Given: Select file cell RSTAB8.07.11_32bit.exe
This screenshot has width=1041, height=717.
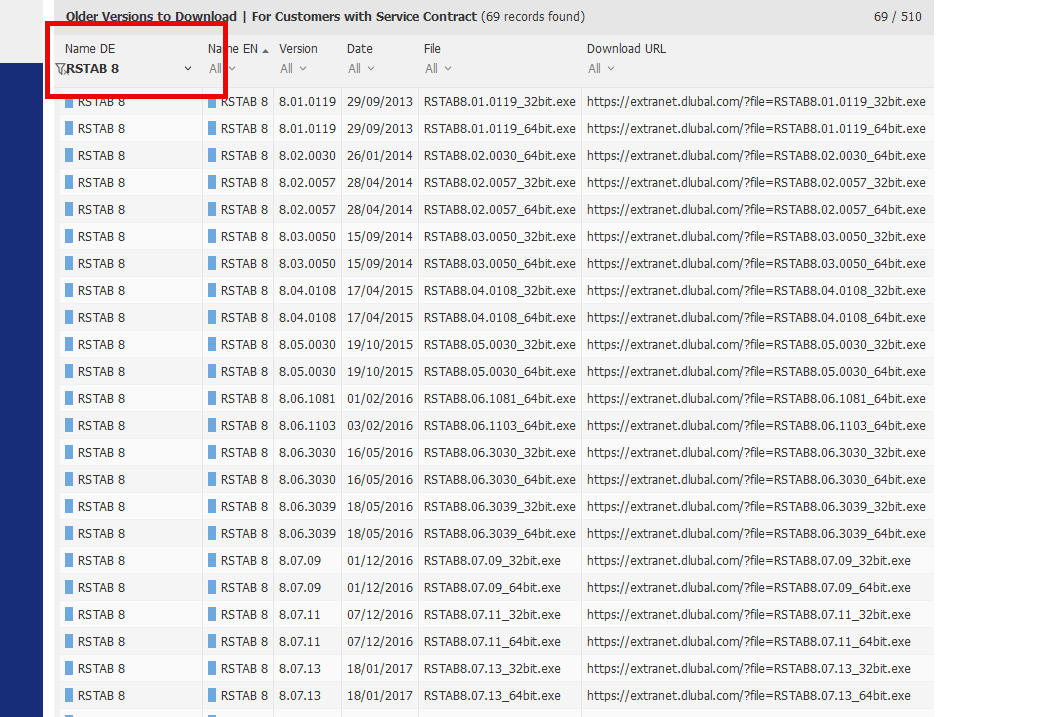Looking at the screenshot, I should coord(492,615).
